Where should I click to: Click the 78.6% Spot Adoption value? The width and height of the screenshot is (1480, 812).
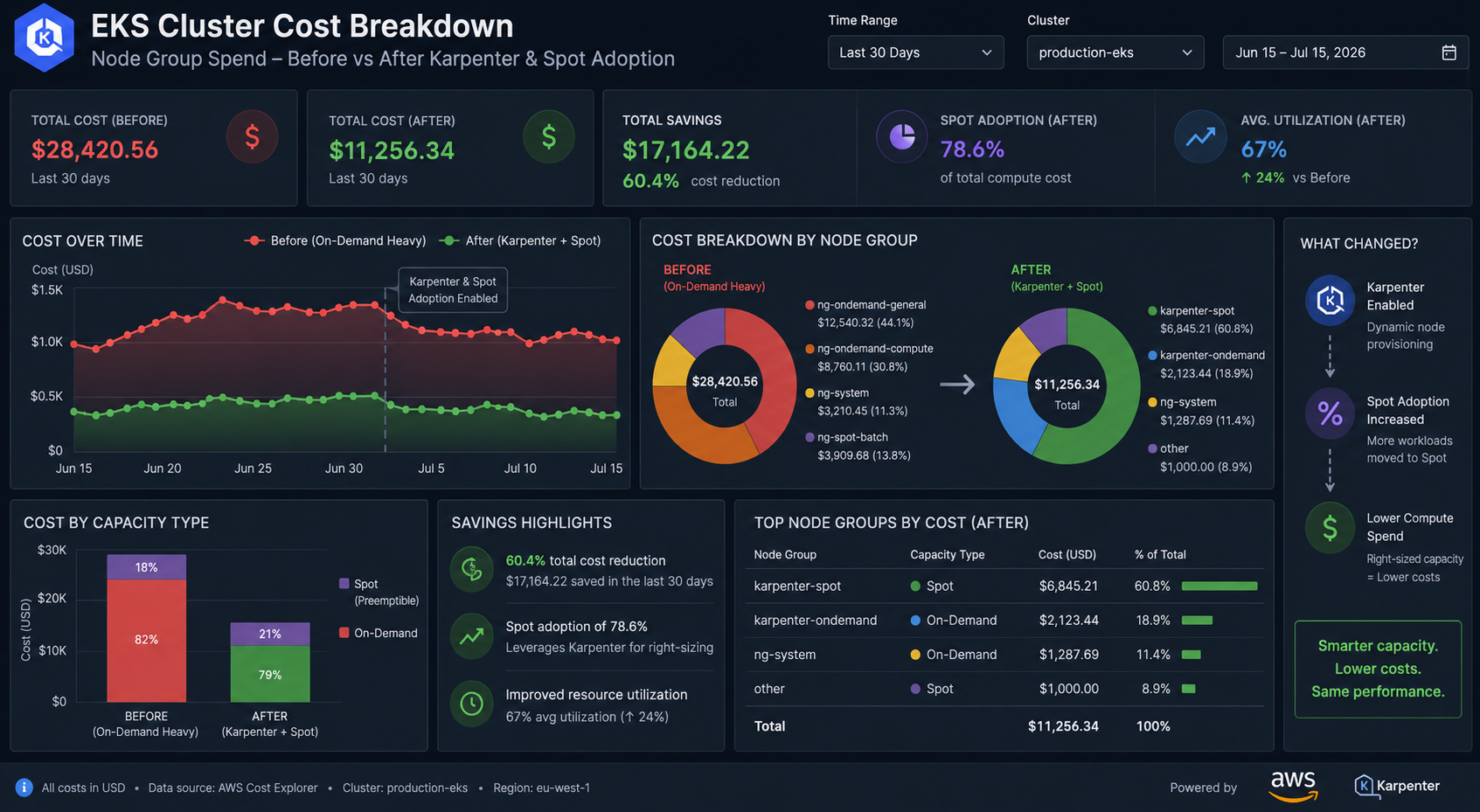972,149
